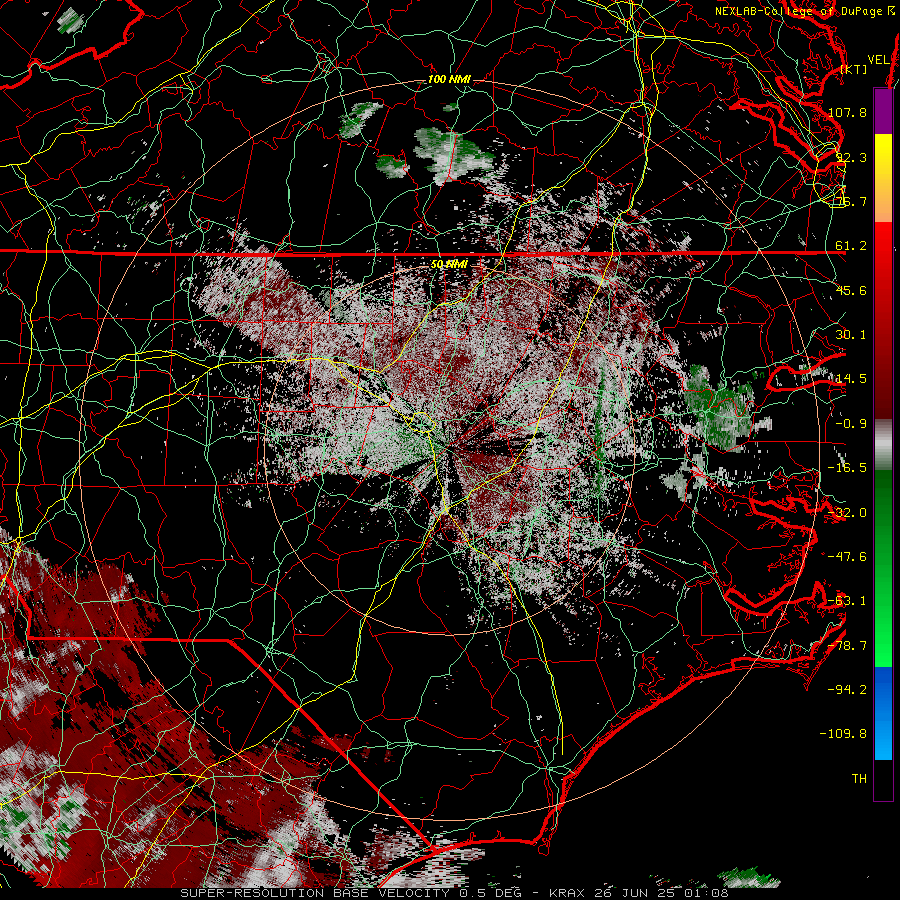Select the 30.1 value on the velocity scale

(x=851, y=335)
